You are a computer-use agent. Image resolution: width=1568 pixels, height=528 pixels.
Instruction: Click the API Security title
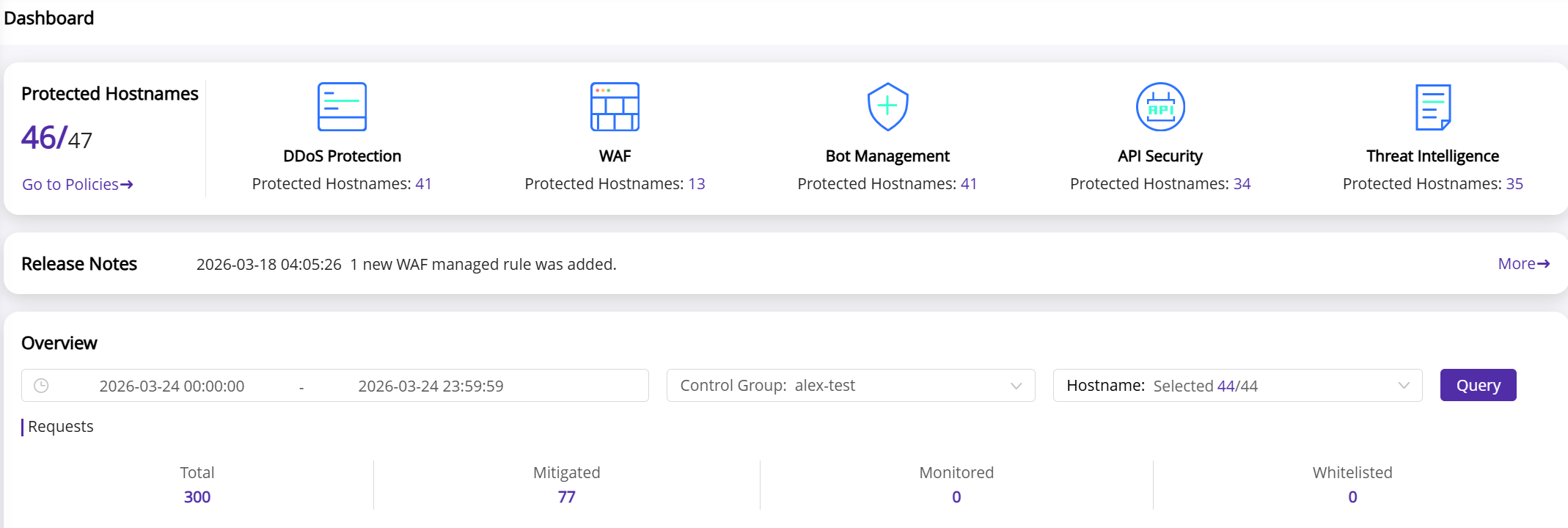(x=1160, y=156)
